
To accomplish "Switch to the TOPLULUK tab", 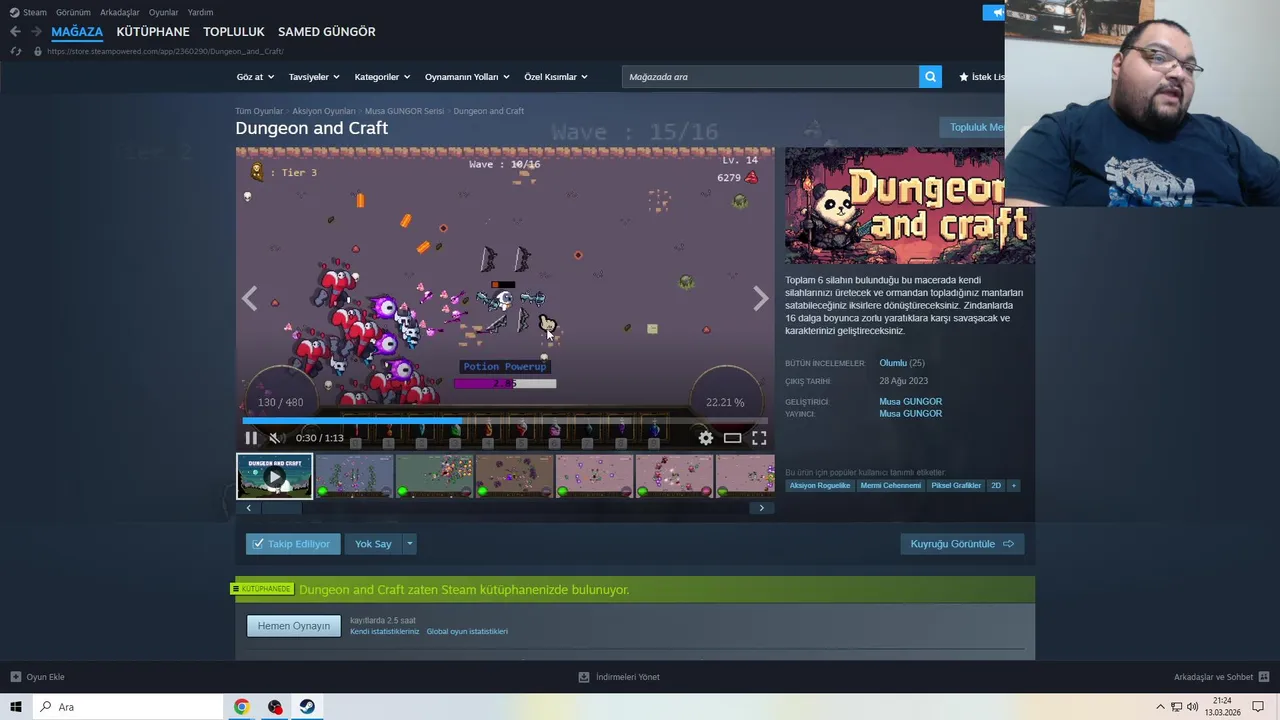I will click(234, 32).
